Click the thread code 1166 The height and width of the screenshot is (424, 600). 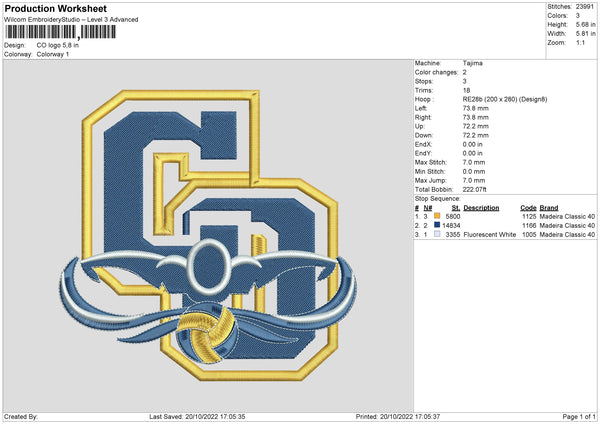529,225
